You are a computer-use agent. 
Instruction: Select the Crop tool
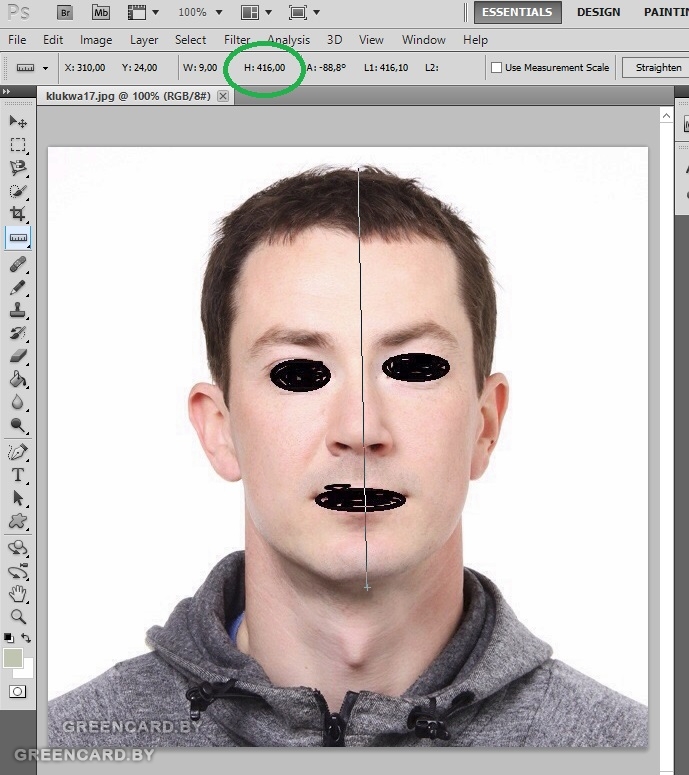[x=18, y=214]
